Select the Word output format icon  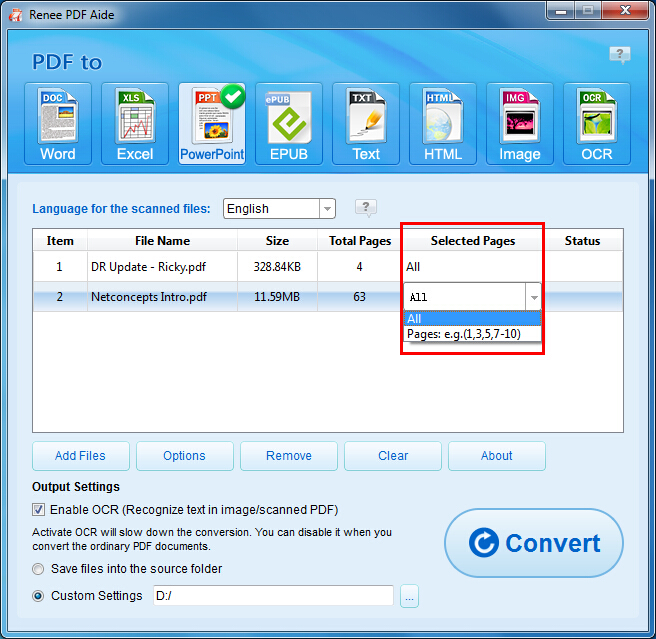(58, 123)
